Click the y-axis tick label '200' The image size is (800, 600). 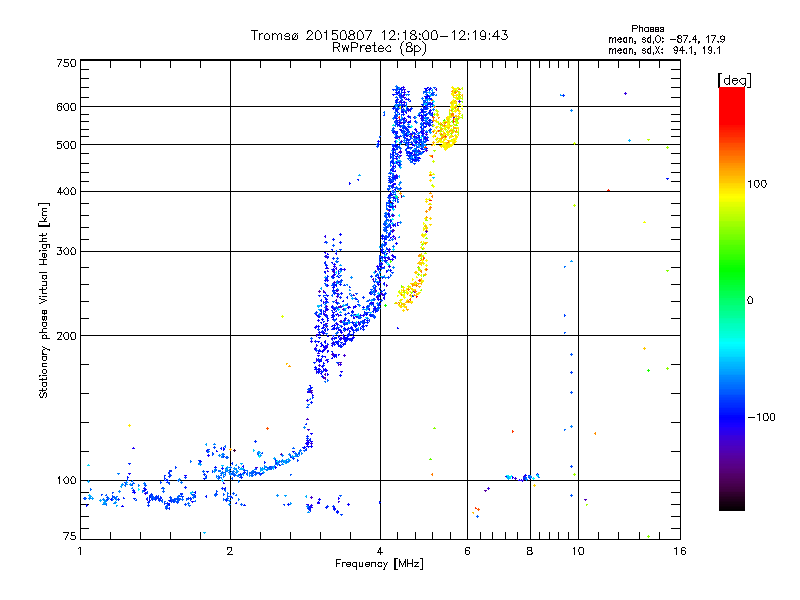click(x=66, y=336)
